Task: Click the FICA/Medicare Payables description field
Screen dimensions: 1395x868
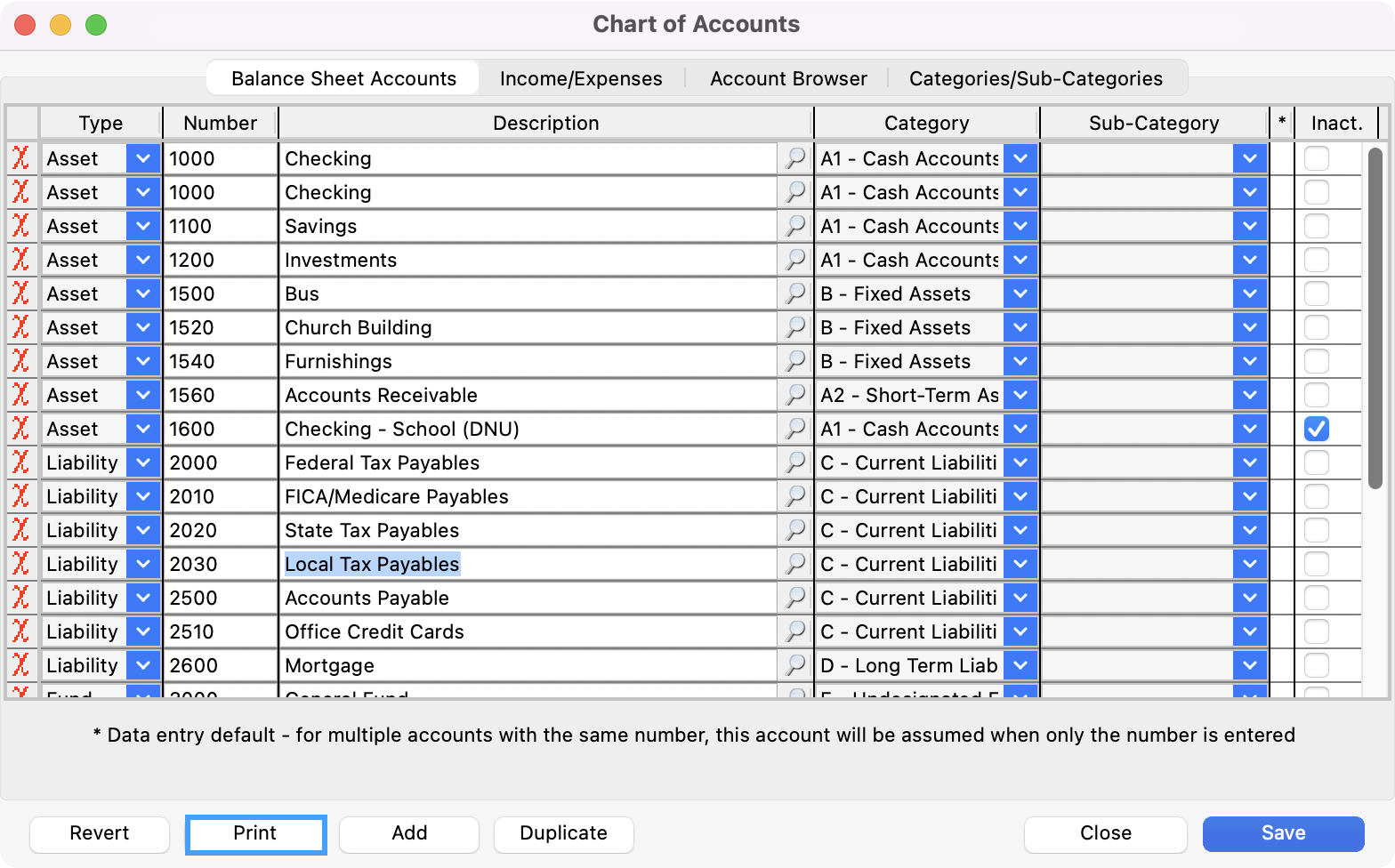Action: (x=528, y=496)
